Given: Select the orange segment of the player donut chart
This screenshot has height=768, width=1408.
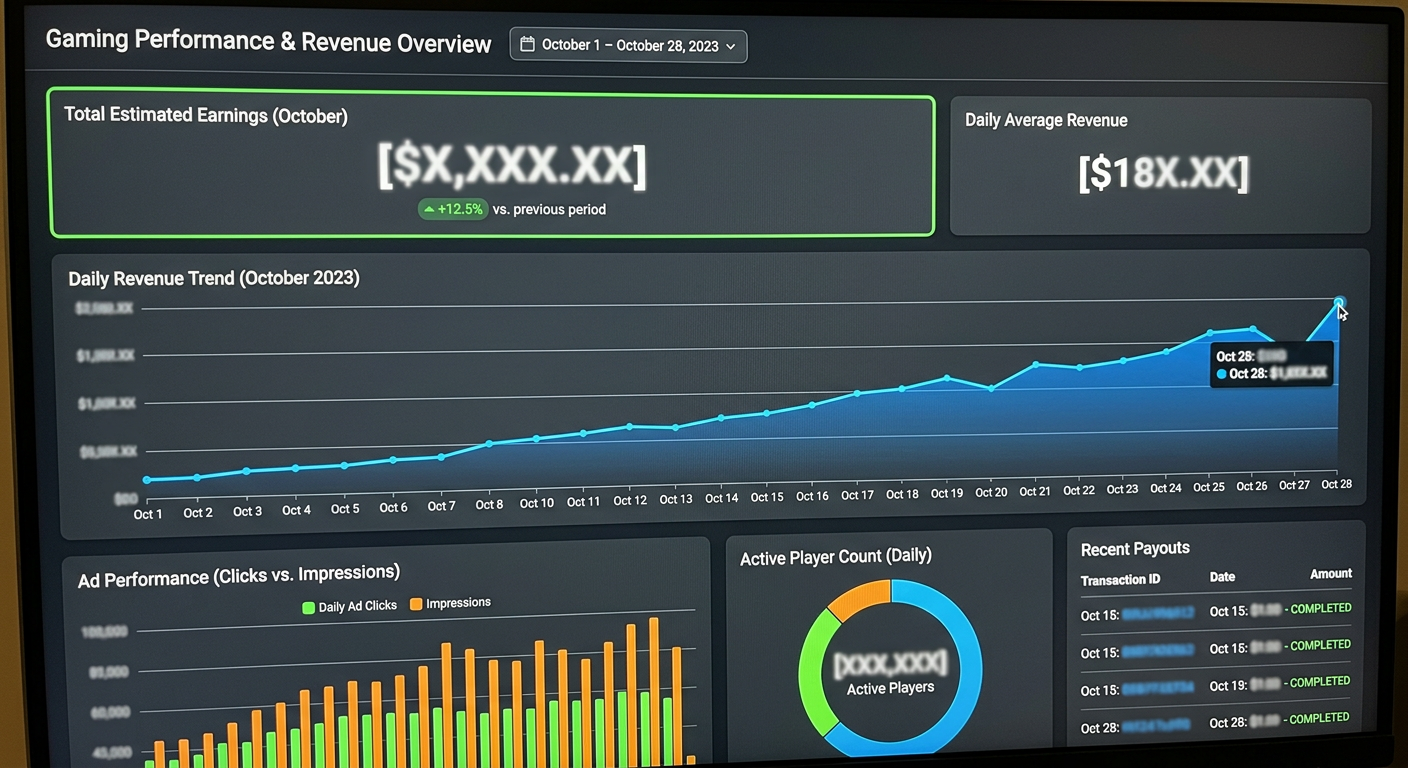Looking at the screenshot, I should pyautogui.click(x=858, y=598).
